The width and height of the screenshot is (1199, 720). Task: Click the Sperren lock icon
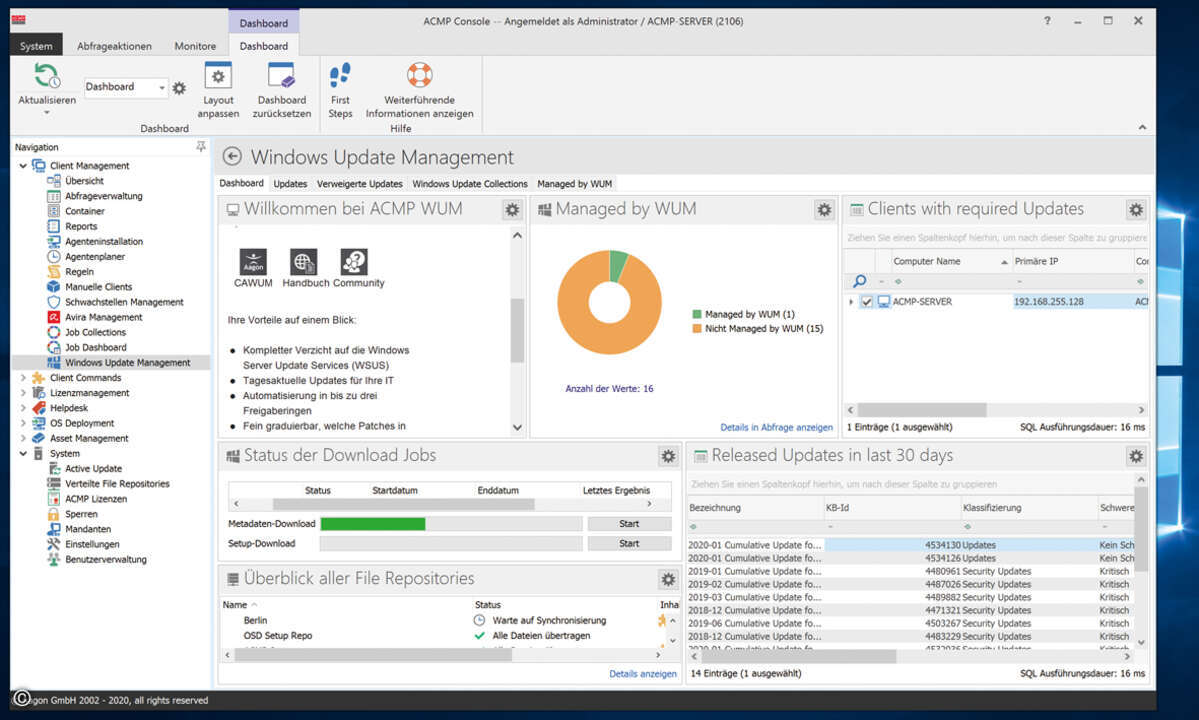click(54, 514)
